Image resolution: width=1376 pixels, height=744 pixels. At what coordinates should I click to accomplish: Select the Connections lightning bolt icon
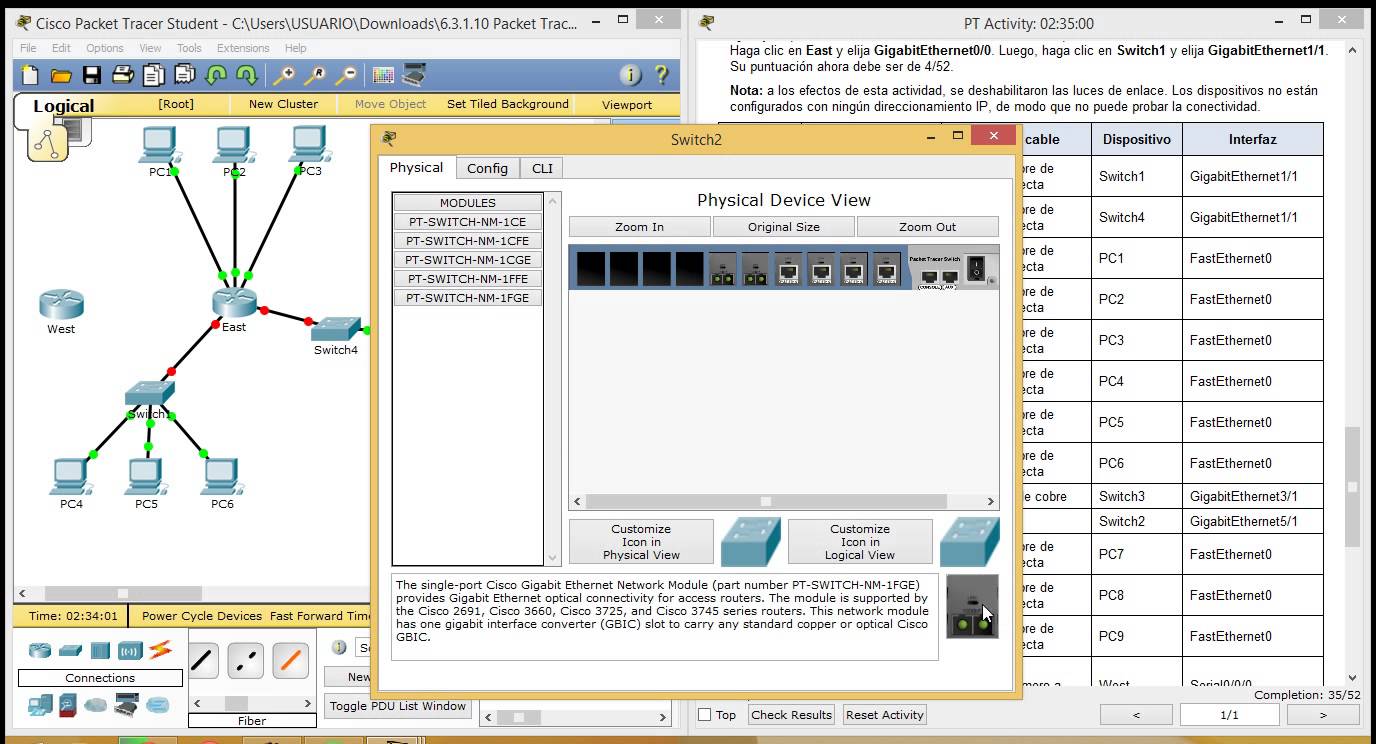click(160, 650)
